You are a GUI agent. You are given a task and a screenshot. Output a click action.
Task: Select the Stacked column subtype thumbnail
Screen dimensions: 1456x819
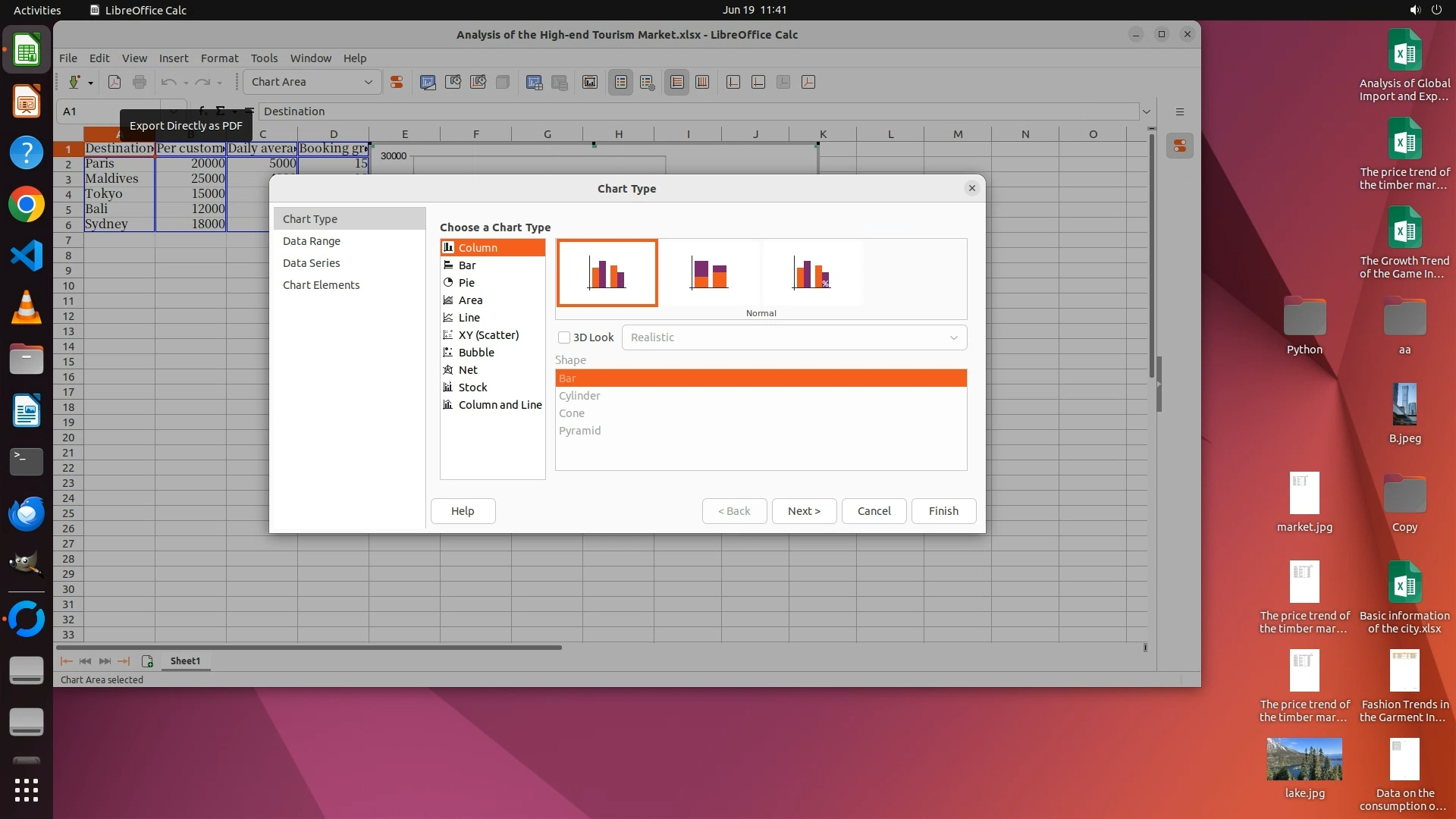(709, 273)
